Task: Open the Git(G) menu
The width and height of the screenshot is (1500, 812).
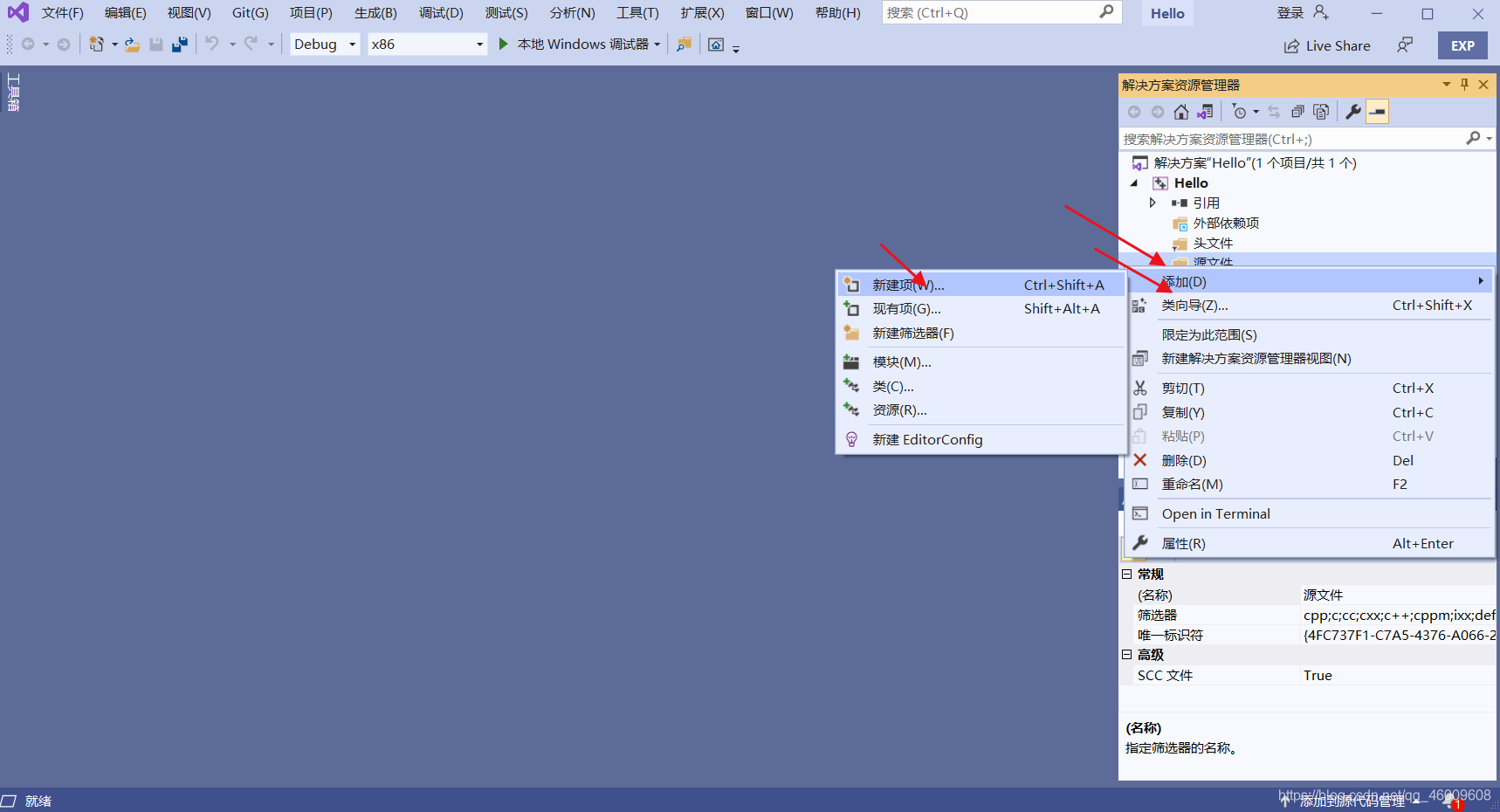Action: (251, 13)
